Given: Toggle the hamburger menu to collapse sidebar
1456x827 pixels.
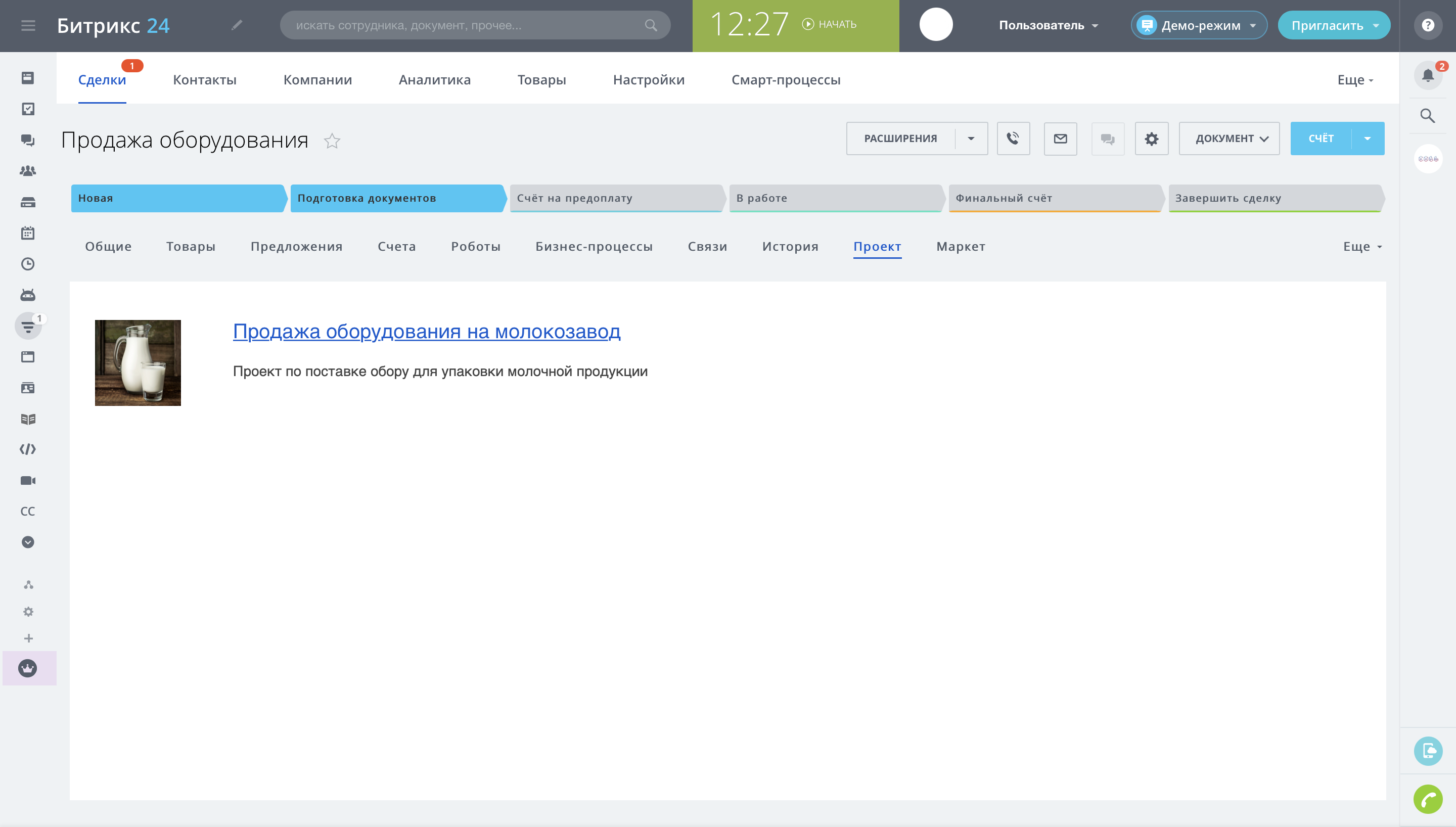Looking at the screenshot, I should [x=28, y=26].
